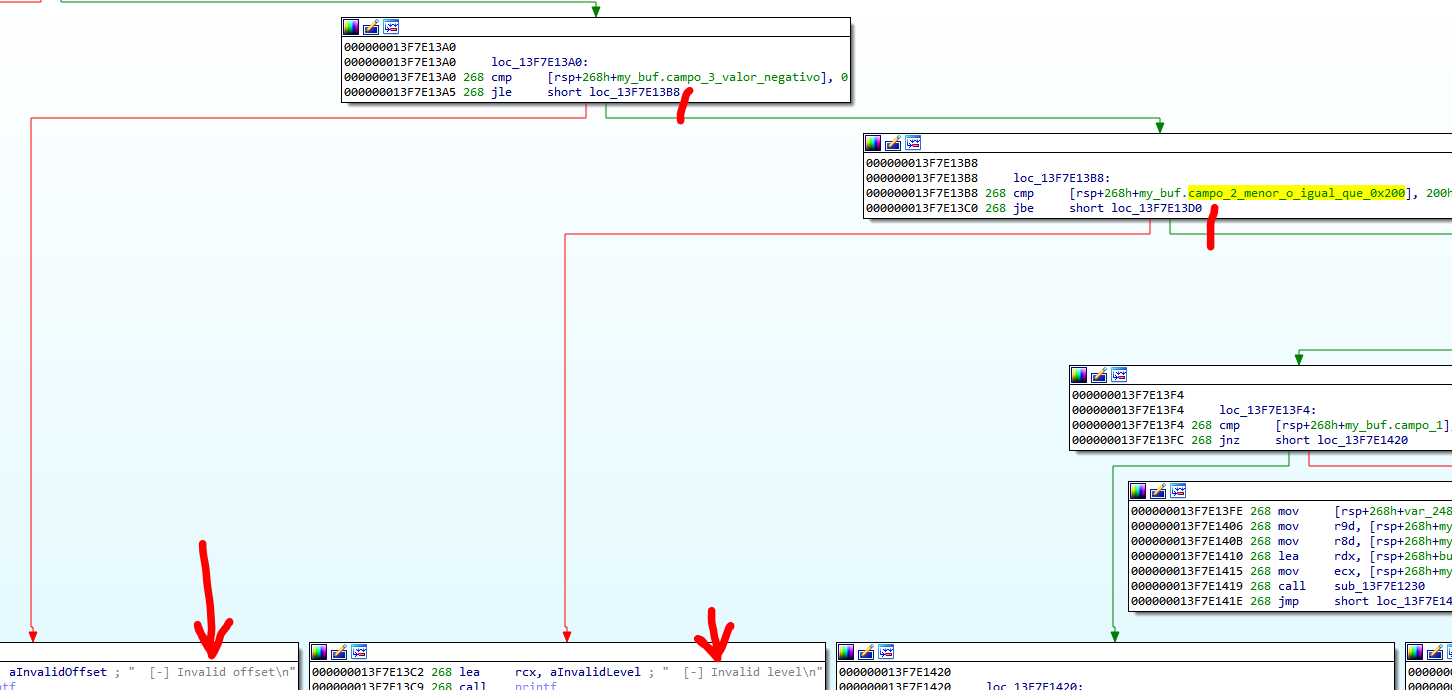Image resolution: width=1452 pixels, height=690 pixels.
Task: Click the group nodes icon in the bottom loc_13F7E1420 block
Action: (884, 652)
